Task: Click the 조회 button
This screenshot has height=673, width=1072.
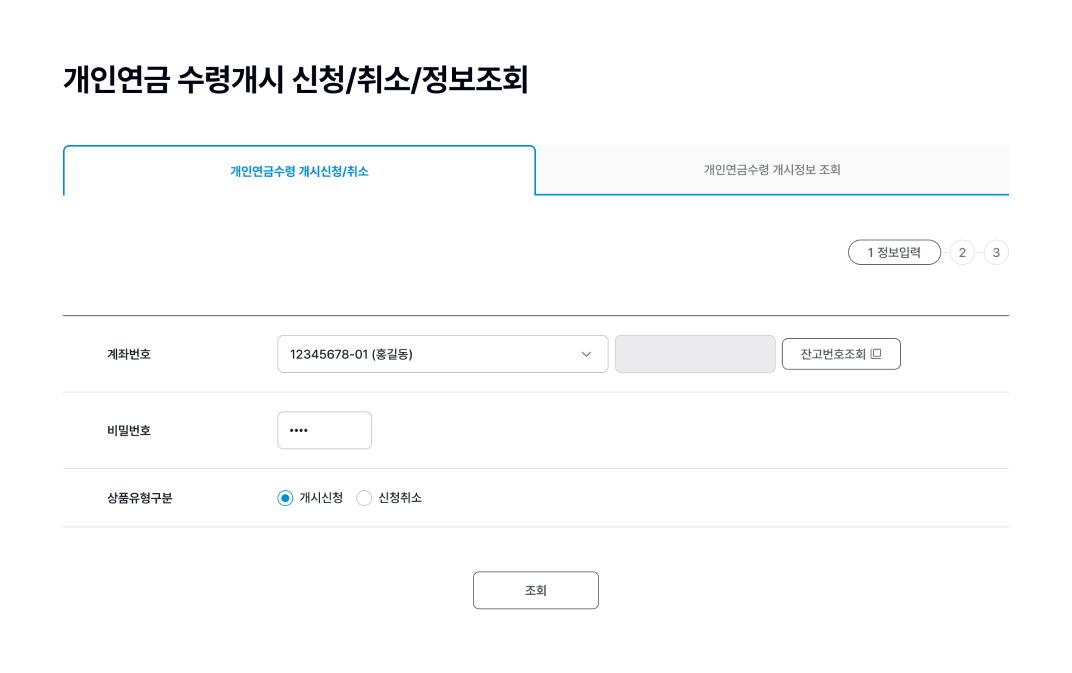Action: click(536, 590)
